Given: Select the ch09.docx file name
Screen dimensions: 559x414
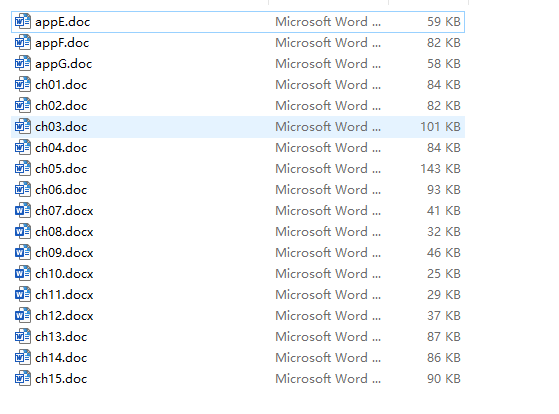Looking at the screenshot, I should (x=64, y=253).
